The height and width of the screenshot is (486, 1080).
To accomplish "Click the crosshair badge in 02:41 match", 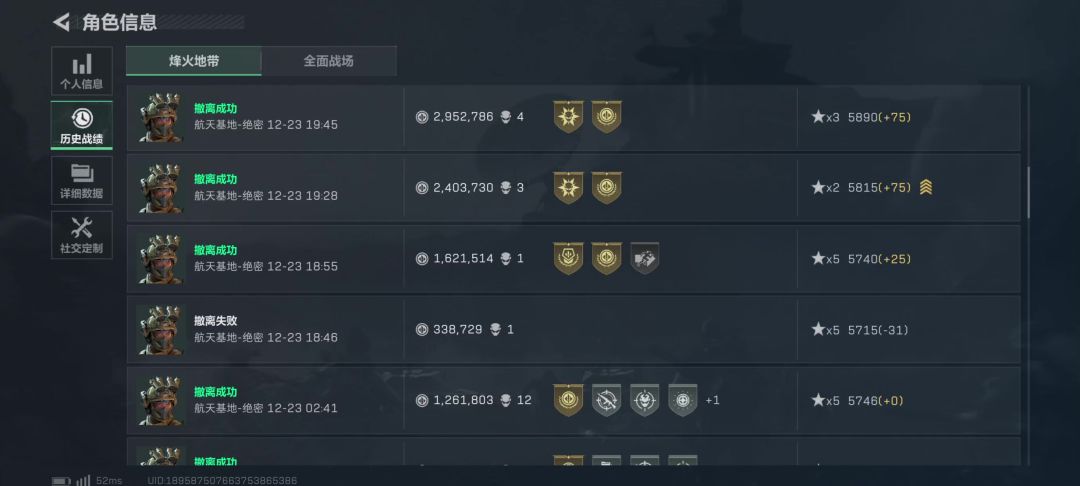I will (683, 400).
